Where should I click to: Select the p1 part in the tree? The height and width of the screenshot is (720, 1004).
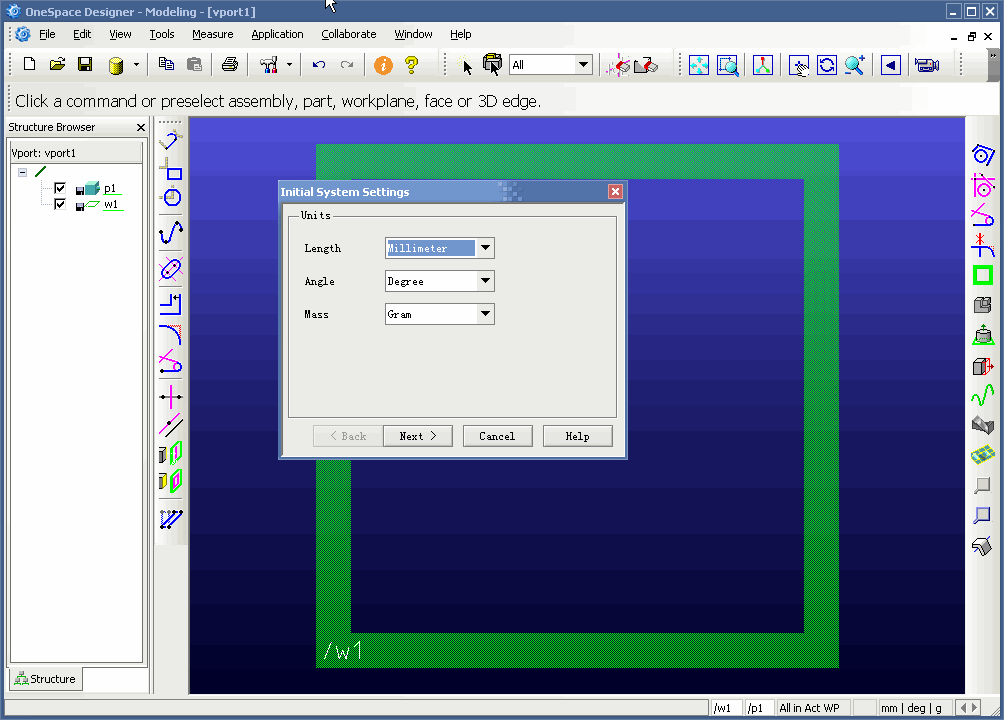click(110, 188)
